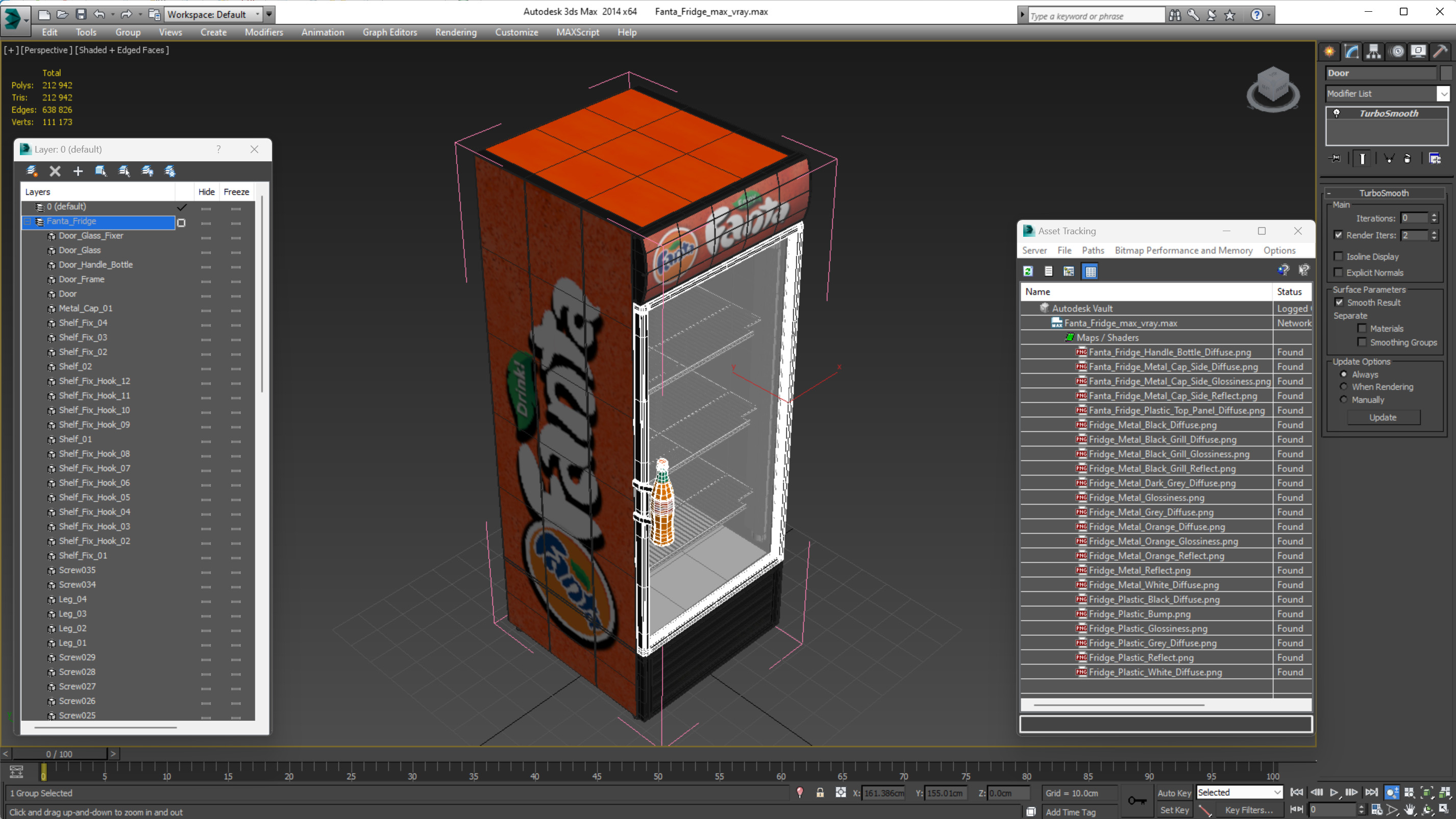Open the help dropdown arrow in title bar
This screenshot has width=1456, height=819.
click(x=1270, y=15)
